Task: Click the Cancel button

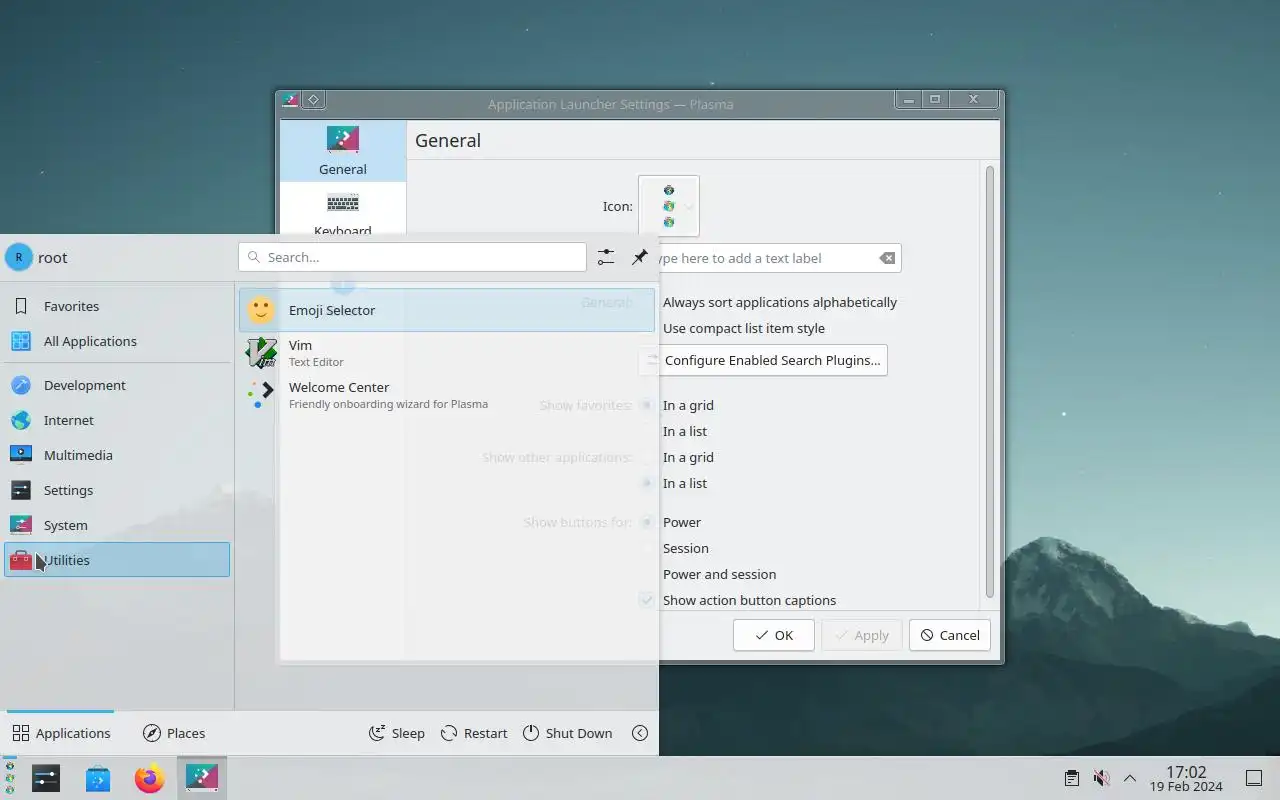Action: 950,635
